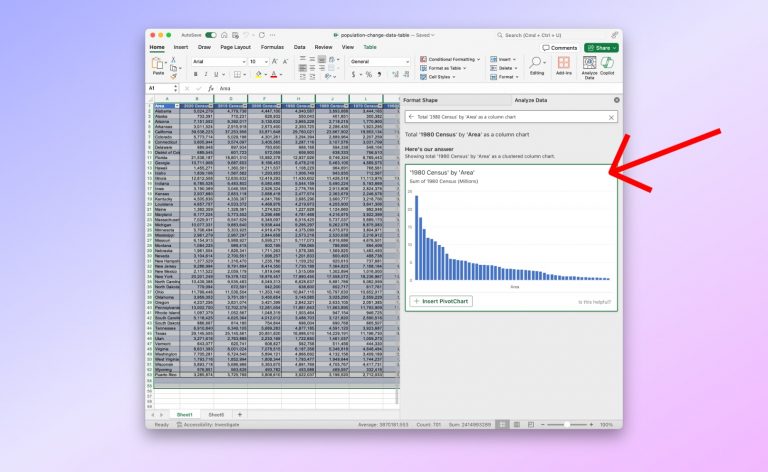Viewport: 768px width, 472px height.
Task: Open the Analyze Data tool in ribbon
Action: pos(589,66)
